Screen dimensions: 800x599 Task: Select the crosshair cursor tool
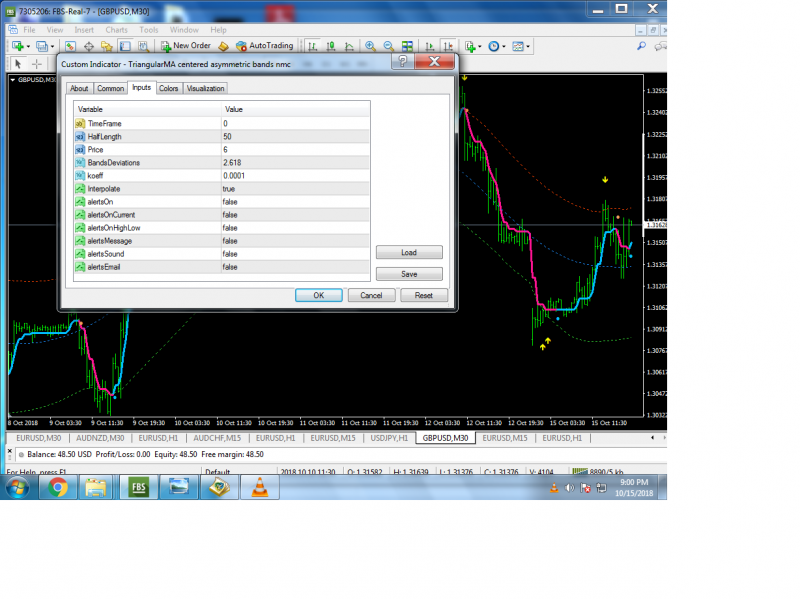(37, 64)
